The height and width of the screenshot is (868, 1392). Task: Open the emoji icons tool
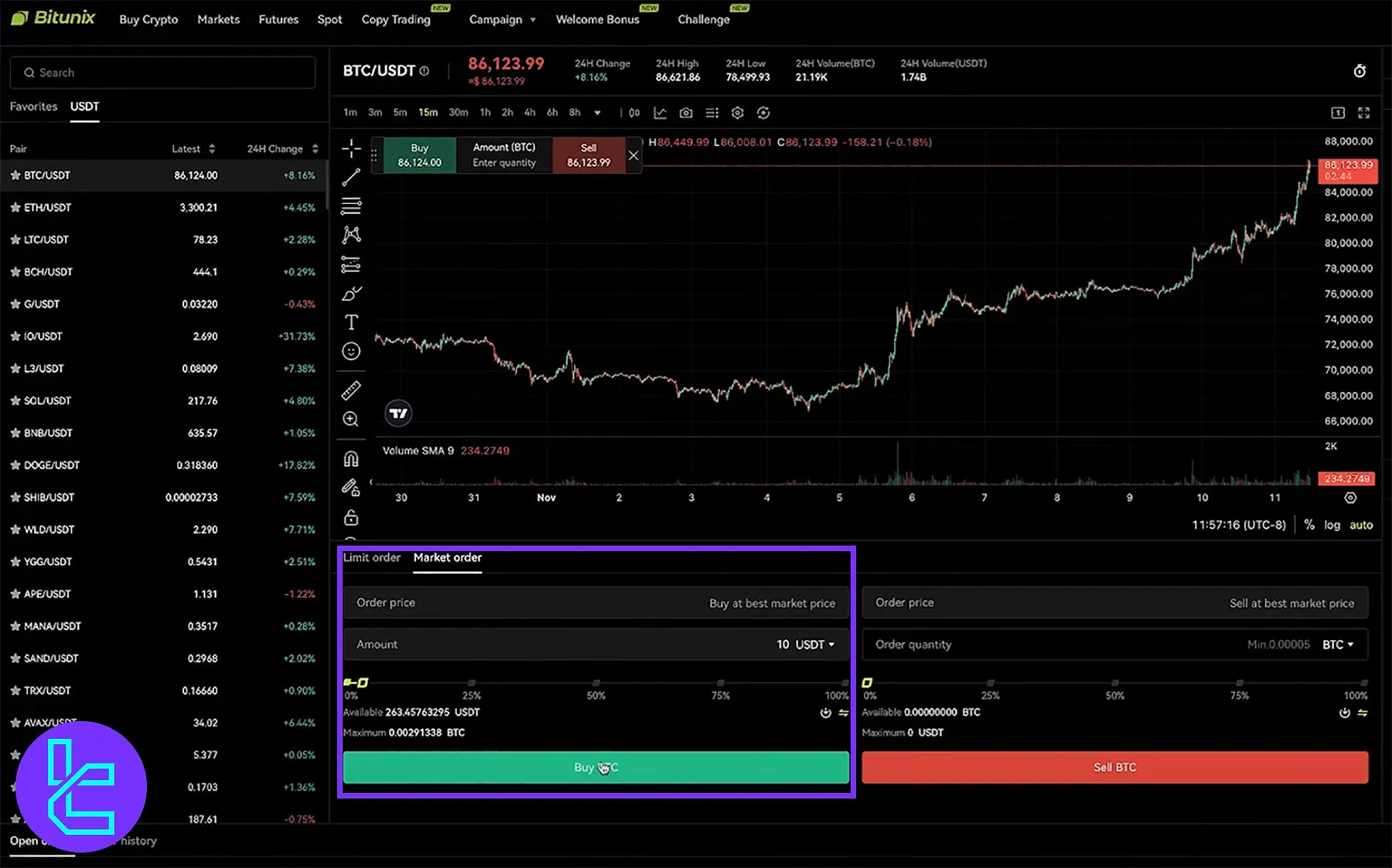(351, 352)
